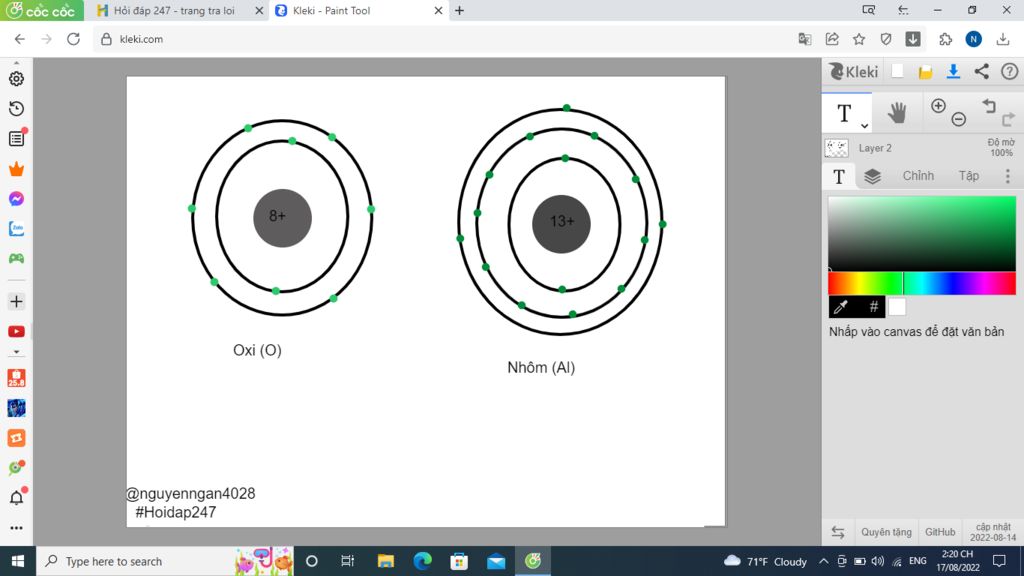The height and width of the screenshot is (576, 1024).
Task: Click the taskbar search box
Action: [165, 561]
